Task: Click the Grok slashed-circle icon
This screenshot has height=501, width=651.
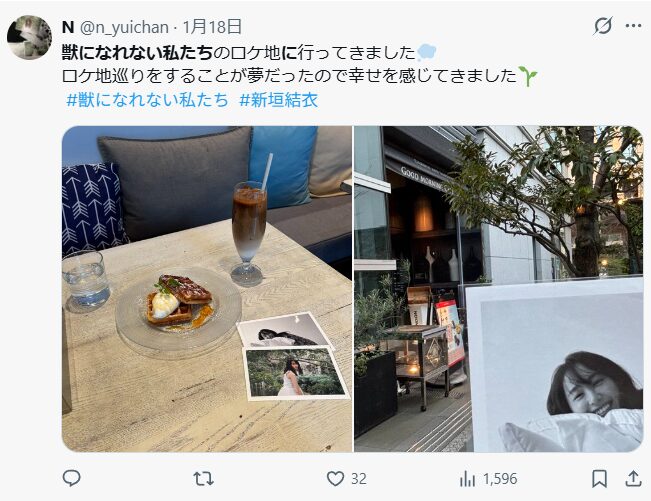Action: pos(602,26)
